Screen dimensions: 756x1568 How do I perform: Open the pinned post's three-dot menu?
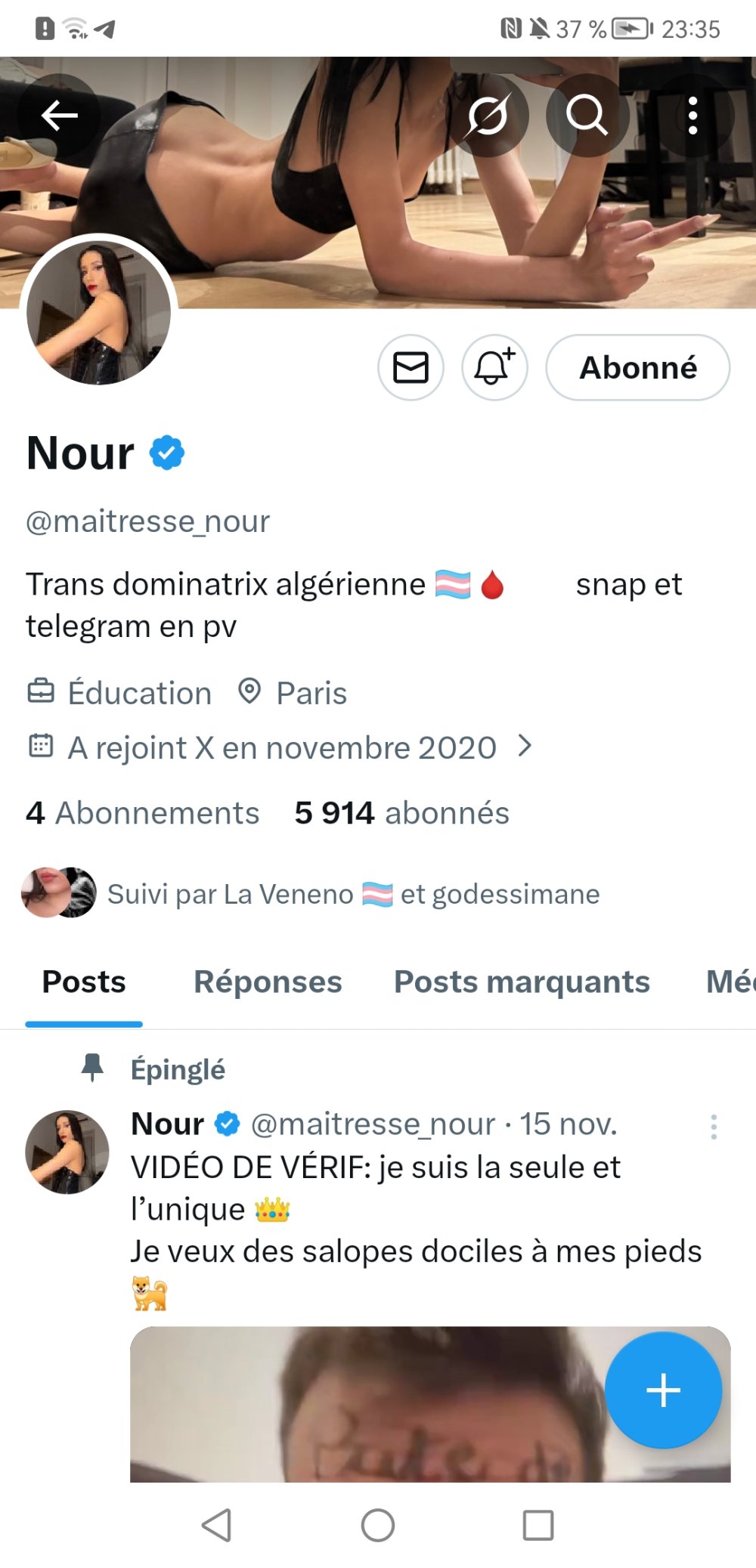[x=713, y=1127]
